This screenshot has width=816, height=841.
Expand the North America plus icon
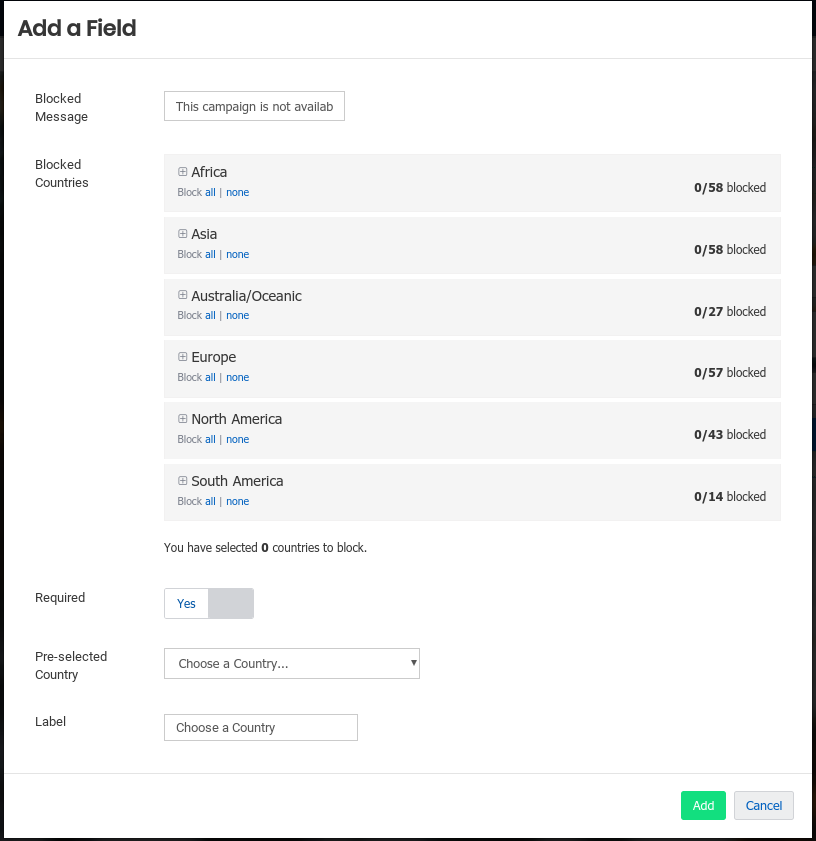183,419
